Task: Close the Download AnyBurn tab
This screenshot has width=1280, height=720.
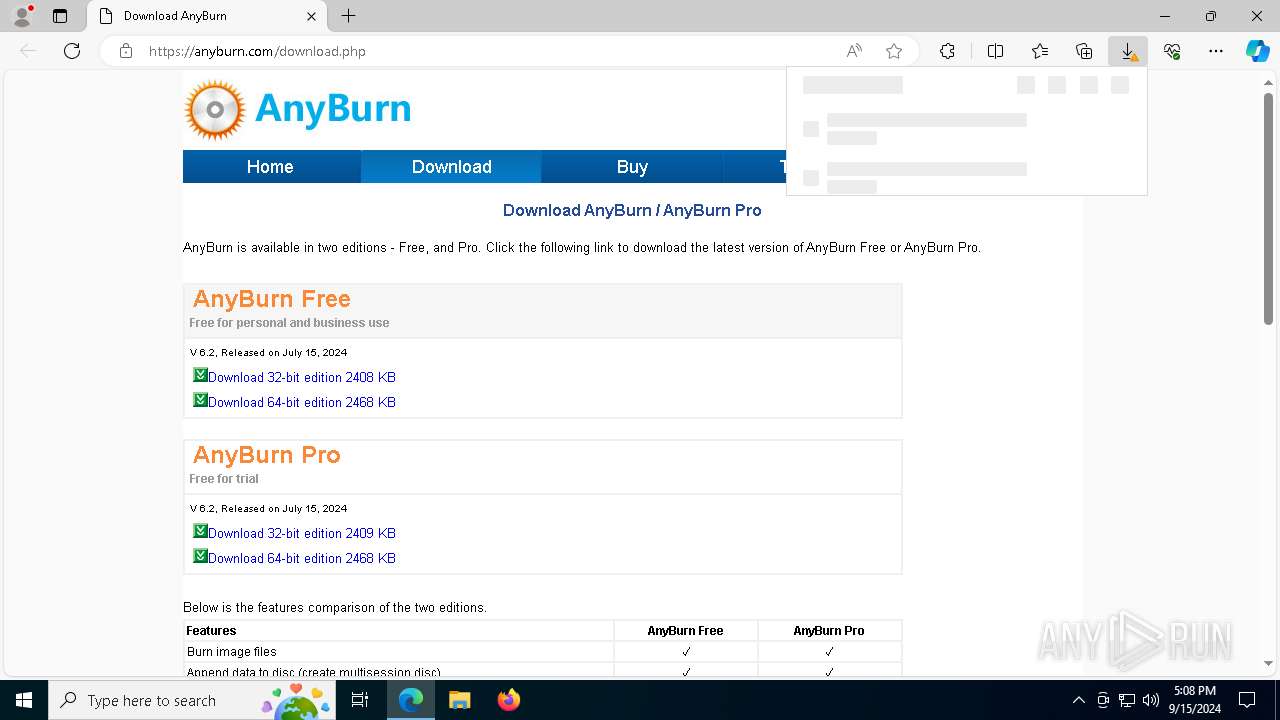Action: pos(311,16)
